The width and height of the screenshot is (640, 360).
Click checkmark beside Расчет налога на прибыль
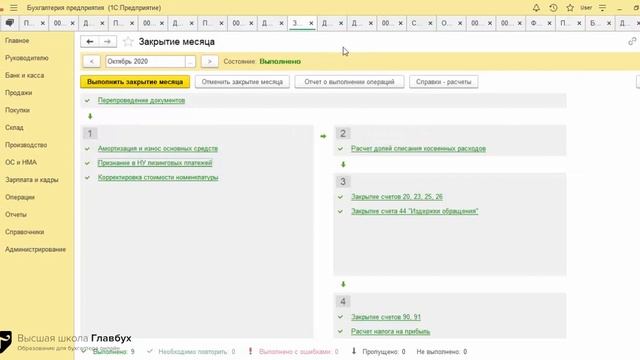tap(340, 331)
